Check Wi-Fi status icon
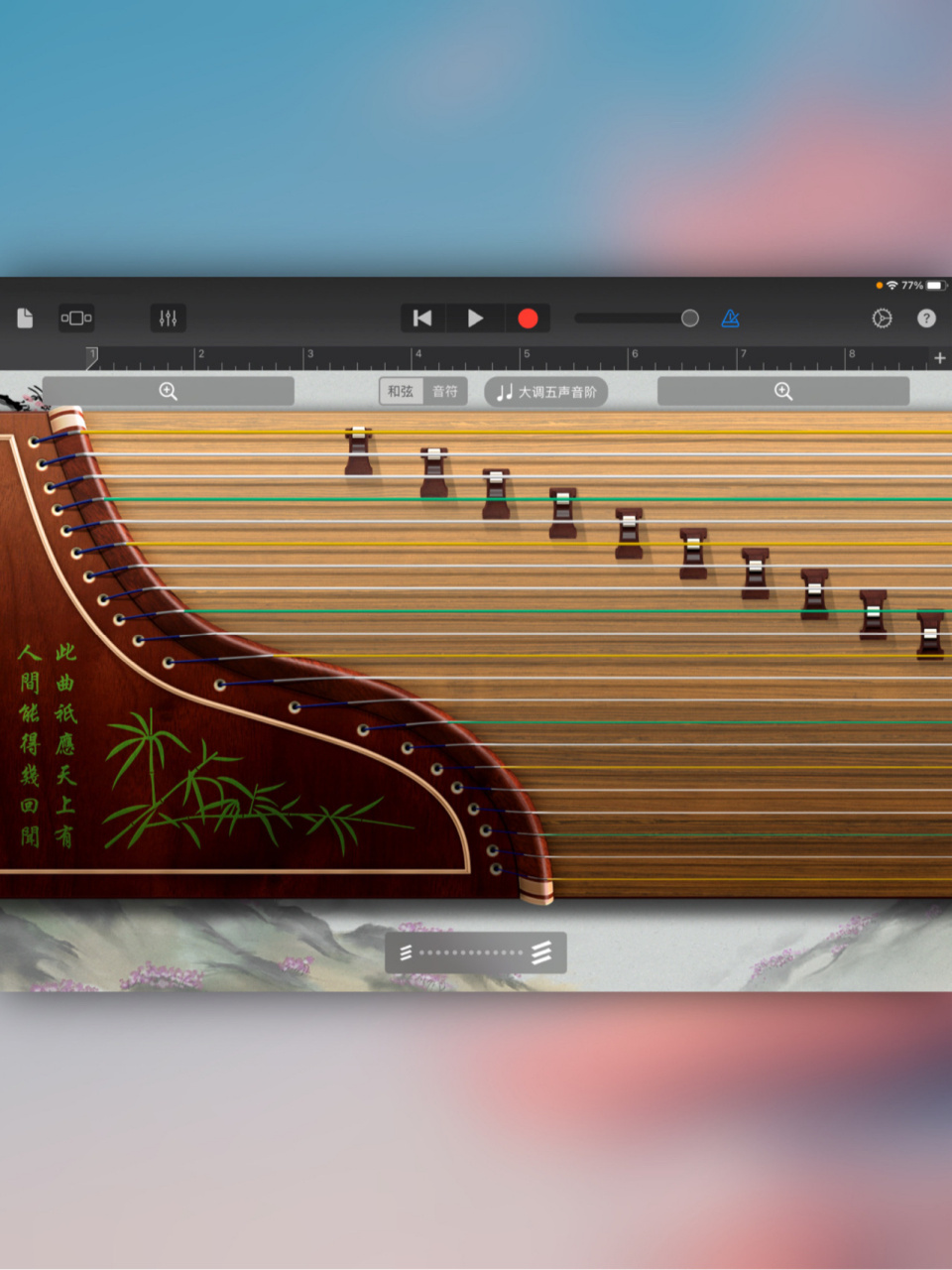Screen dimensions: 952x1270 point(892,286)
